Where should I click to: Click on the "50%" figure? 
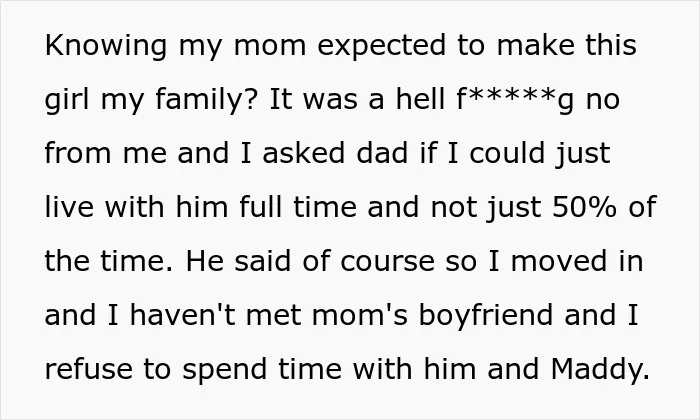click(585, 207)
